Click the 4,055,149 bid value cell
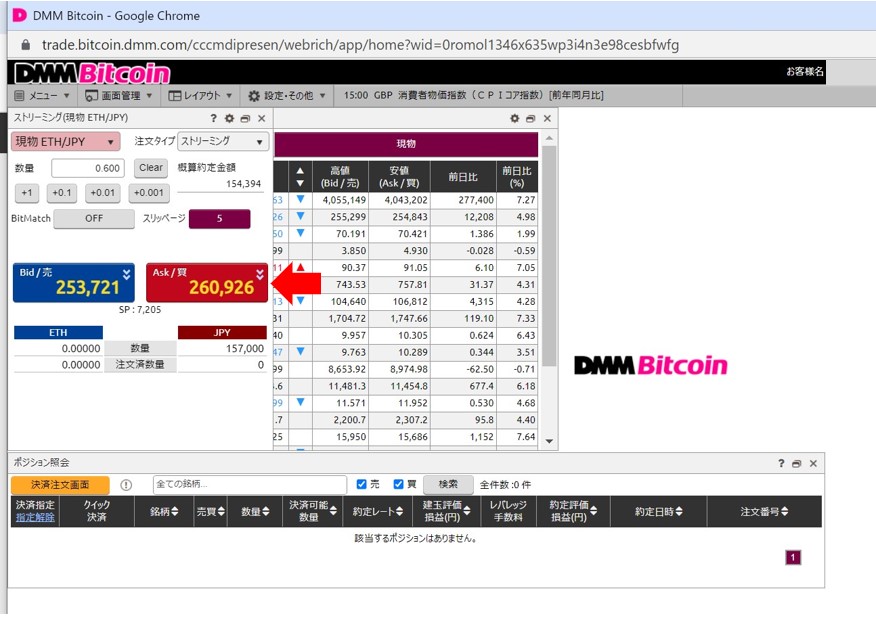 tap(340, 200)
